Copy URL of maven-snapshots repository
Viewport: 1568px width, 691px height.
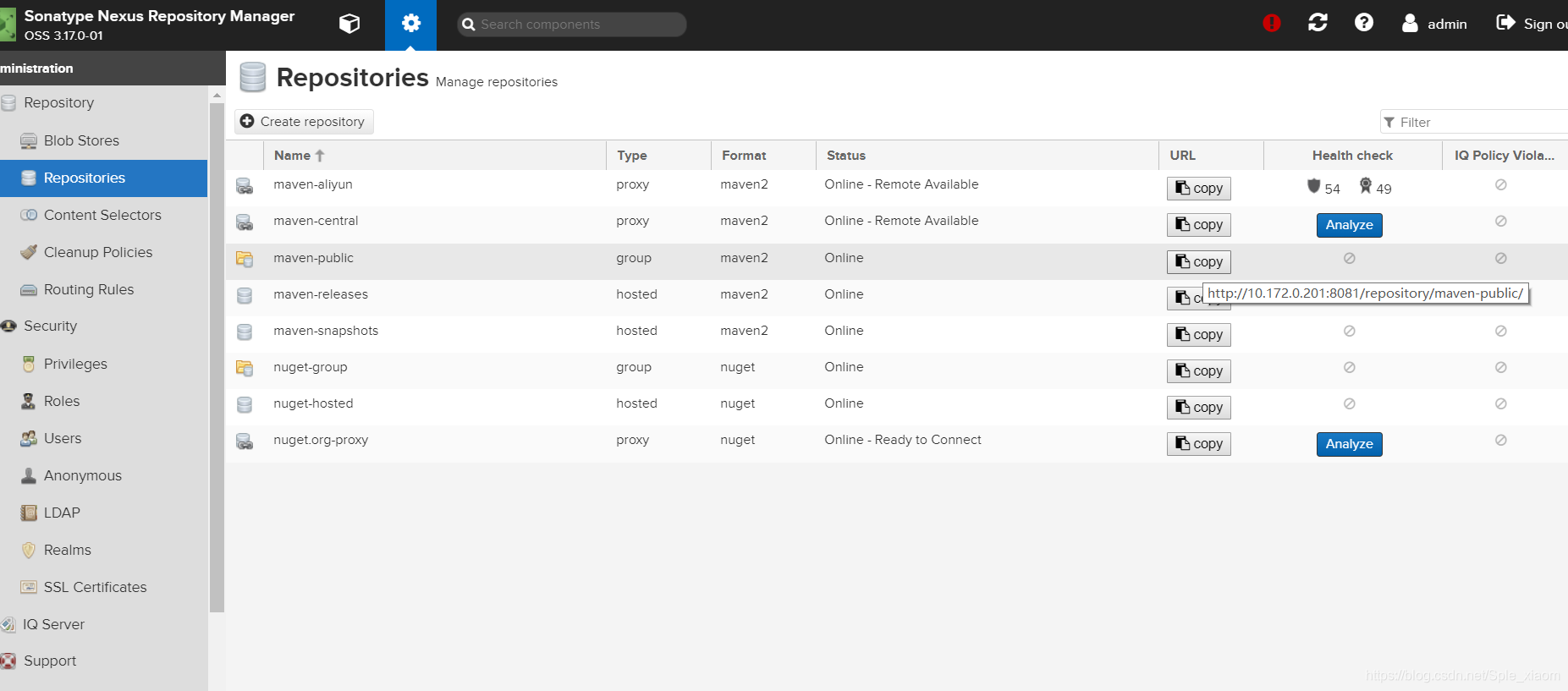[x=1198, y=335]
